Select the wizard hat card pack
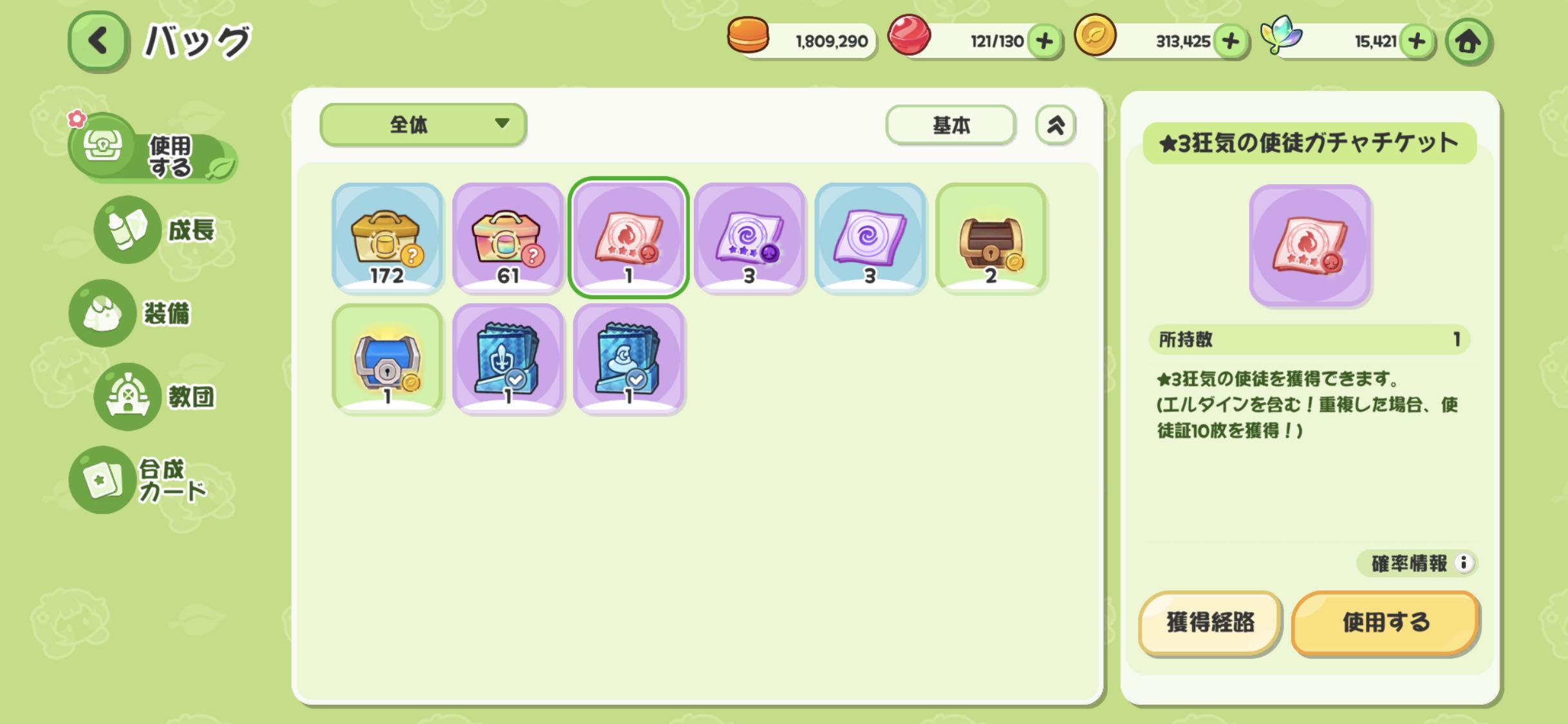1568x724 pixels. (628, 358)
